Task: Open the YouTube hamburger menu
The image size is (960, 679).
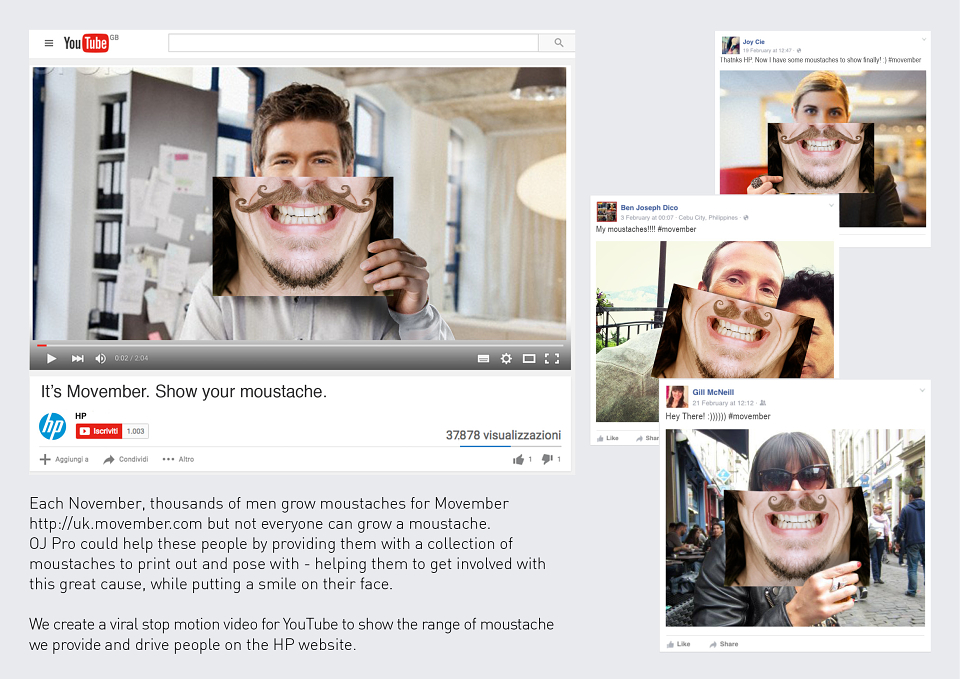Action: (x=49, y=43)
